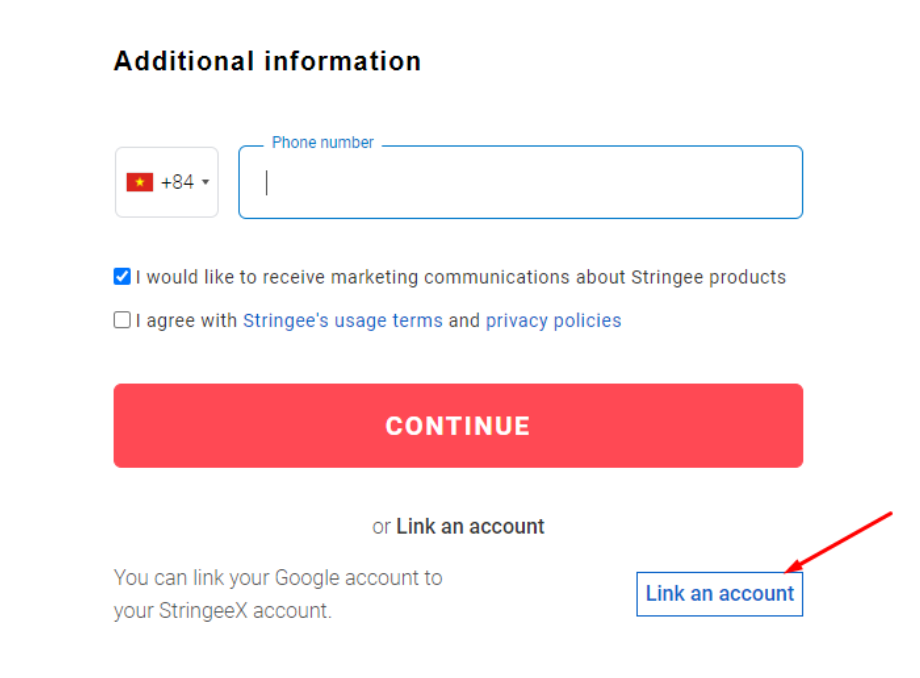
Task: Uncheck the marketing communications checkbox
Action: [x=122, y=277]
